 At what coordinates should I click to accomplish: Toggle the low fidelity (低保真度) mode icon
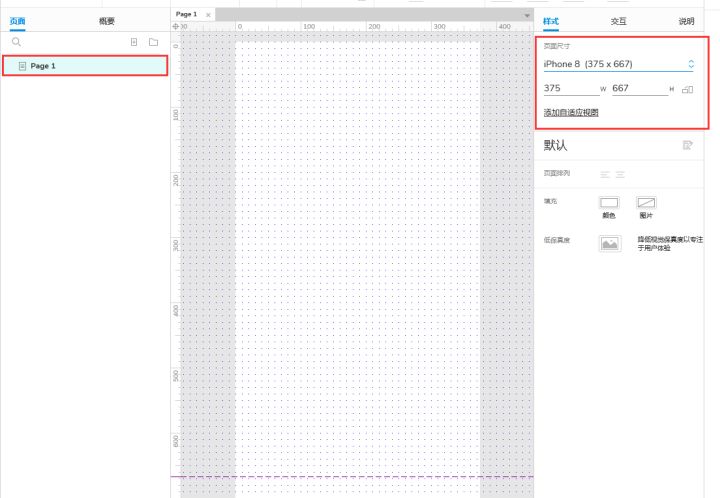[609, 243]
